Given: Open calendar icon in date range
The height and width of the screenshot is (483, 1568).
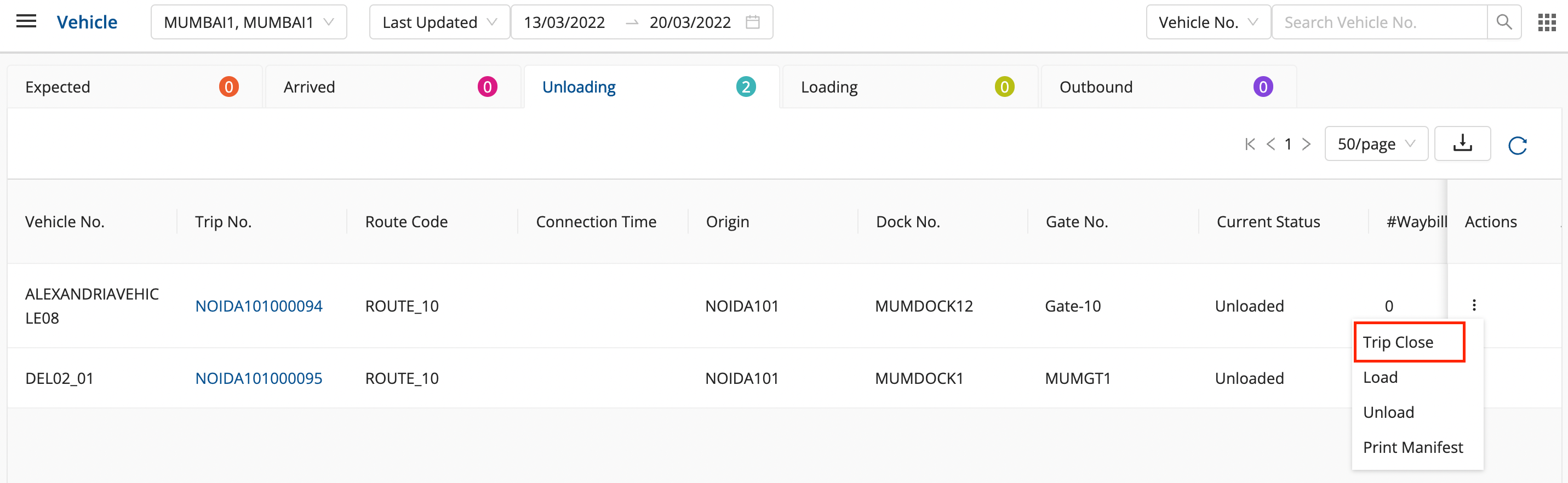Looking at the screenshot, I should point(752,22).
